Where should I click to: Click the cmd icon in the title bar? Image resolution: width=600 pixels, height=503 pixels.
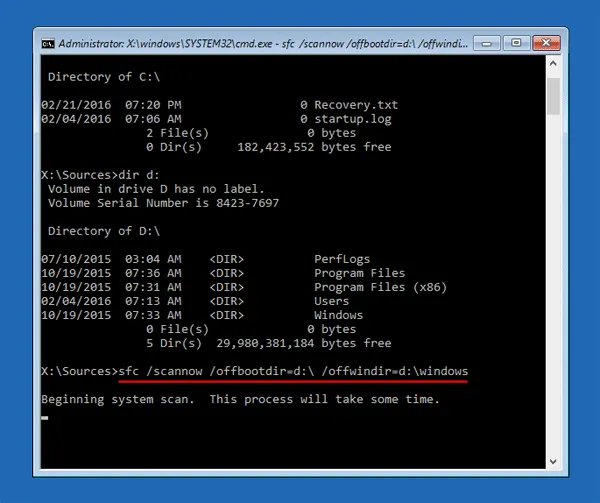point(48,44)
